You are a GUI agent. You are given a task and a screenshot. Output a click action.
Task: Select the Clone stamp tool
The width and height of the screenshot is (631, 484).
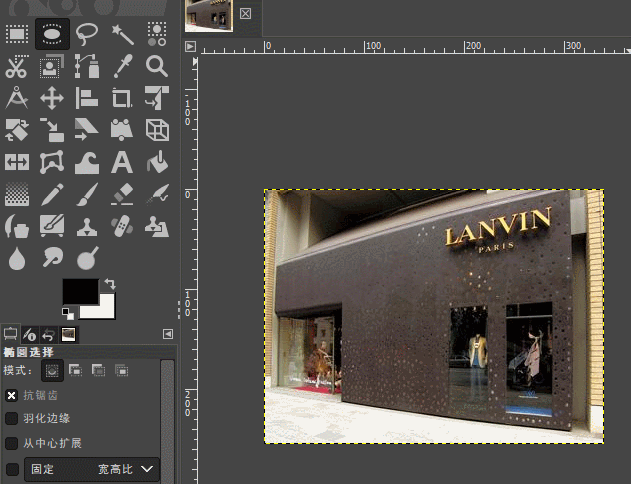pyautogui.click(x=87, y=226)
